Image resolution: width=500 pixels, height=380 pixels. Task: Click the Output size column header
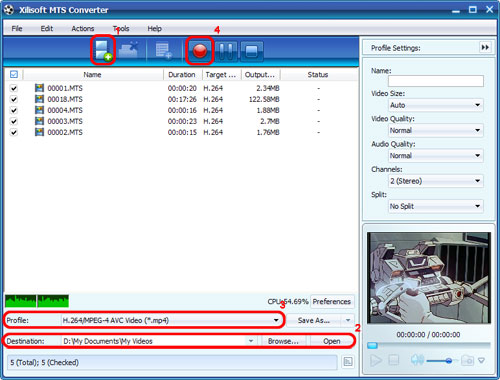[260, 74]
